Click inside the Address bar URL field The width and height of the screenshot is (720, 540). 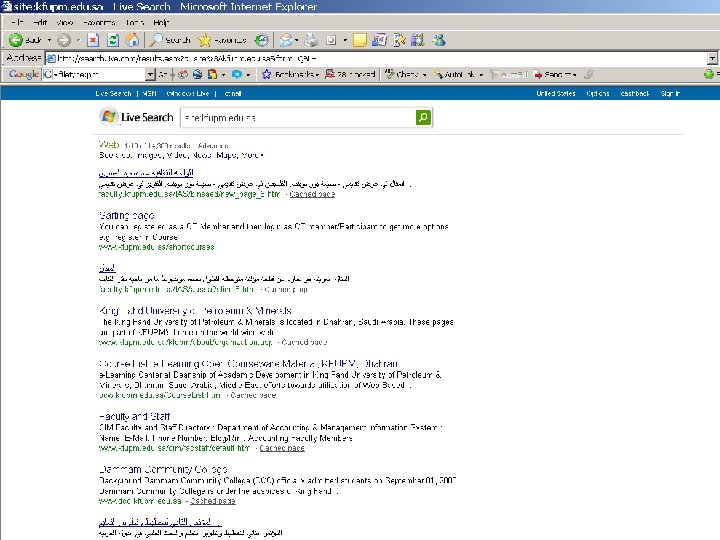click(377, 58)
